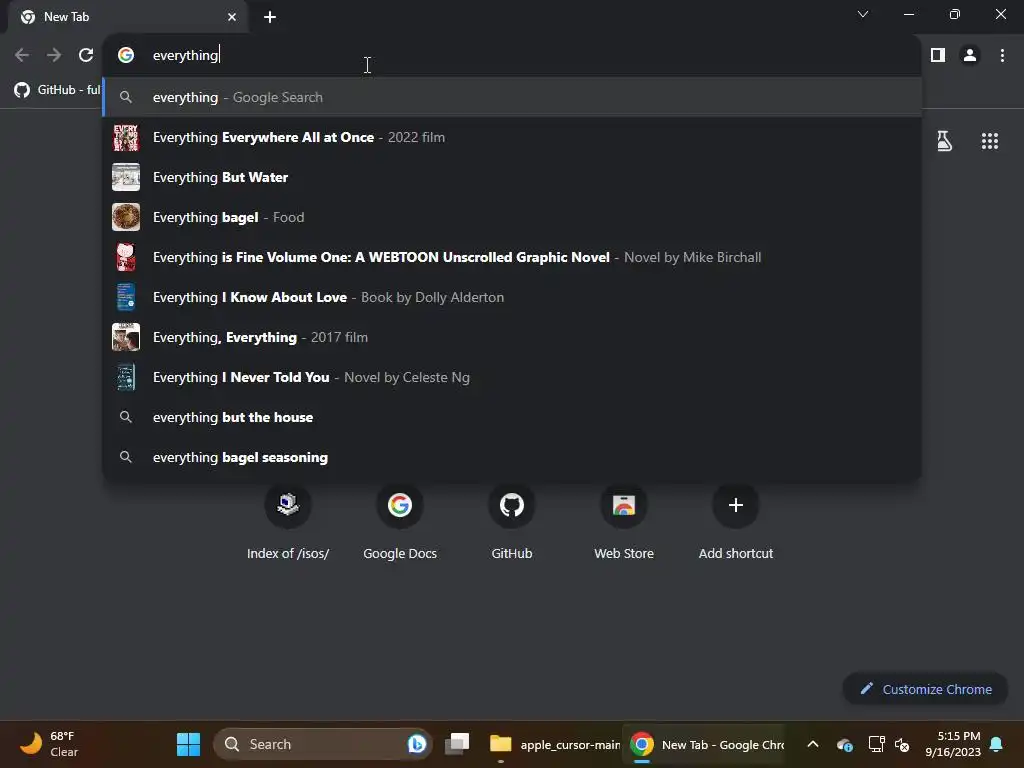Open the Search Labs flask icon

[x=944, y=141]
